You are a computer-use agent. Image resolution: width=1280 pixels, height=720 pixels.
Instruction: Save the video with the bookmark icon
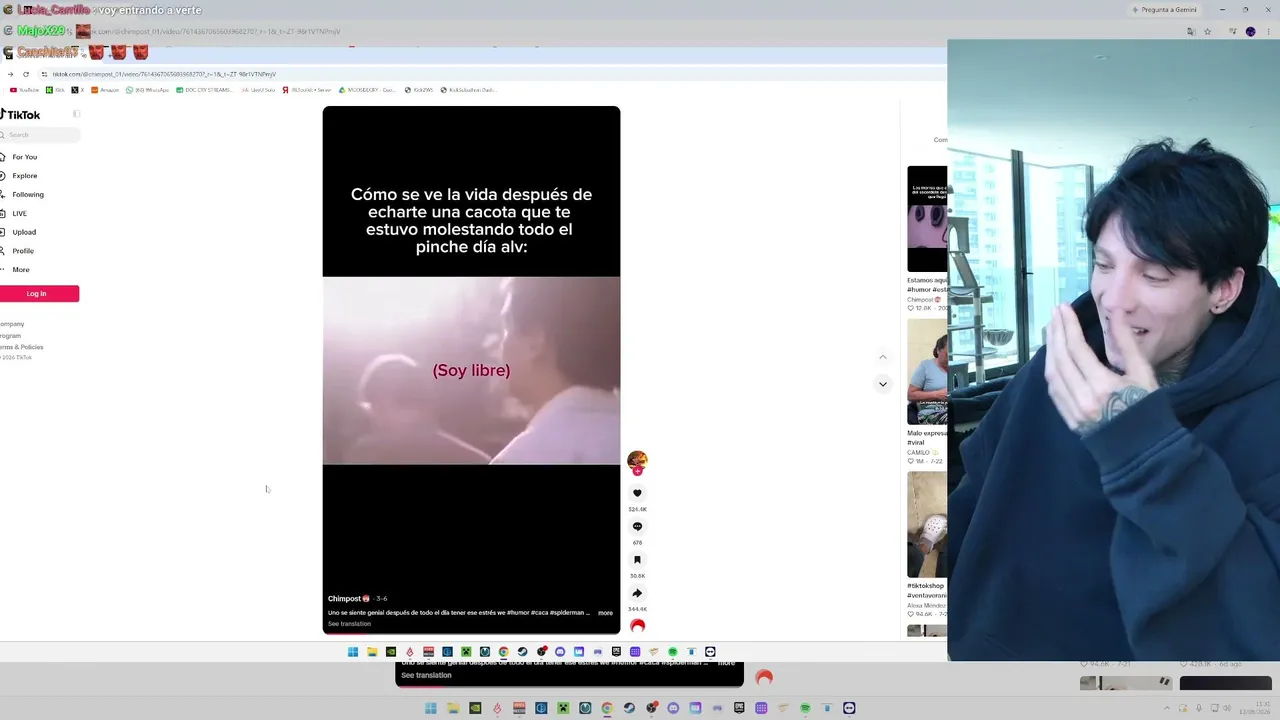pyautogui.click(x=637, y=560)
